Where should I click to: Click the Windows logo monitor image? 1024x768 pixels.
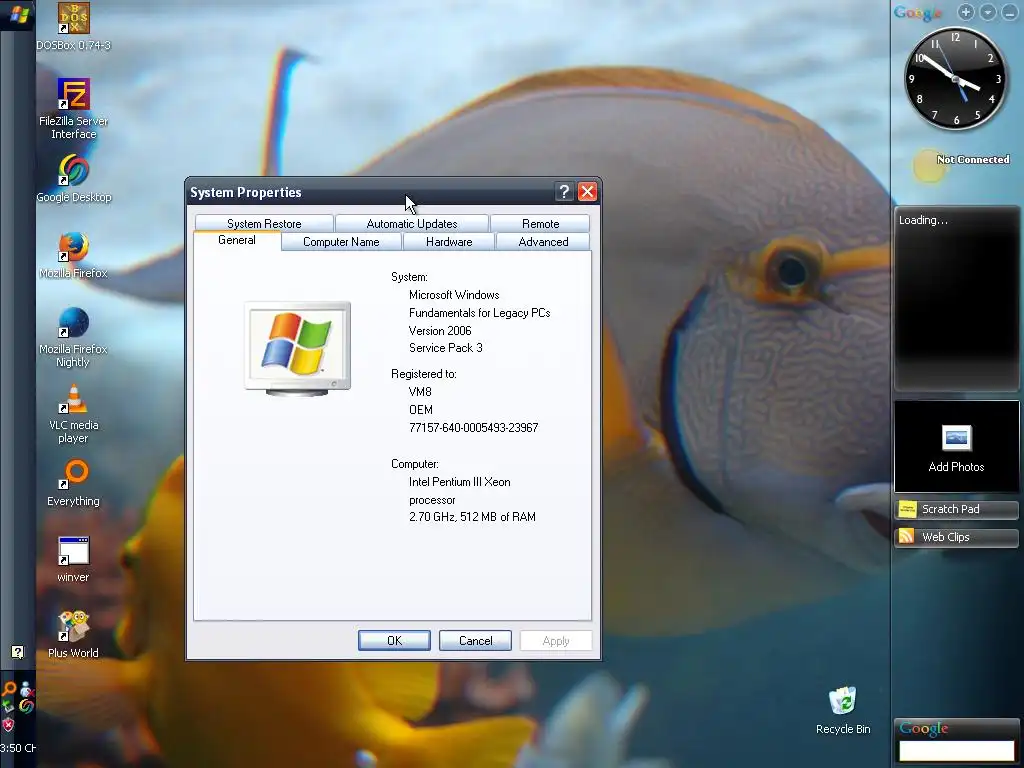coord(298,349)
